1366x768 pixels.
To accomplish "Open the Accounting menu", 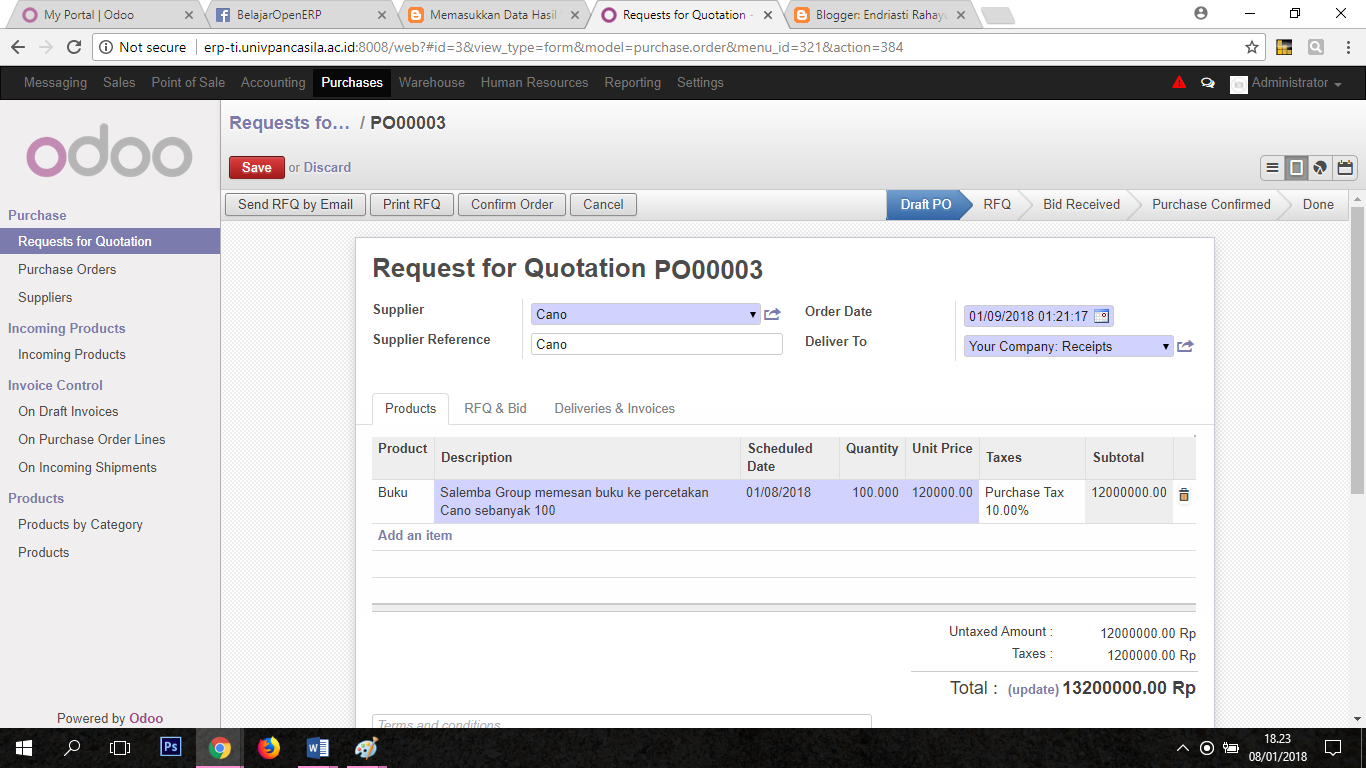I will 273,83.
